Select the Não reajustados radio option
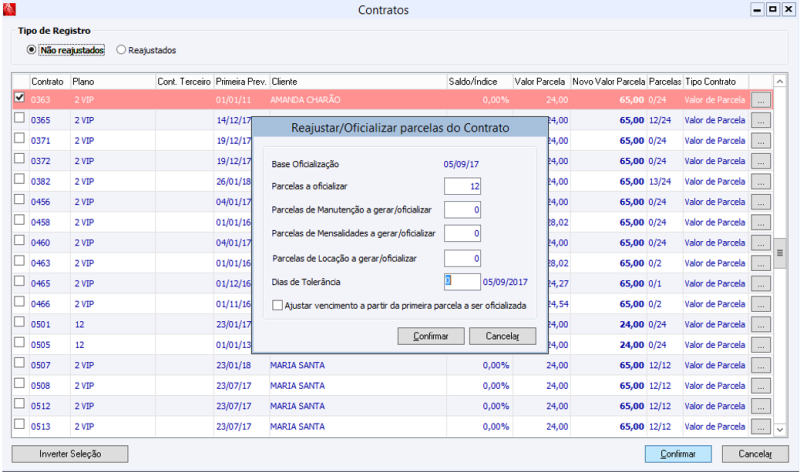 pyautogui.click(x=32, y=49)
